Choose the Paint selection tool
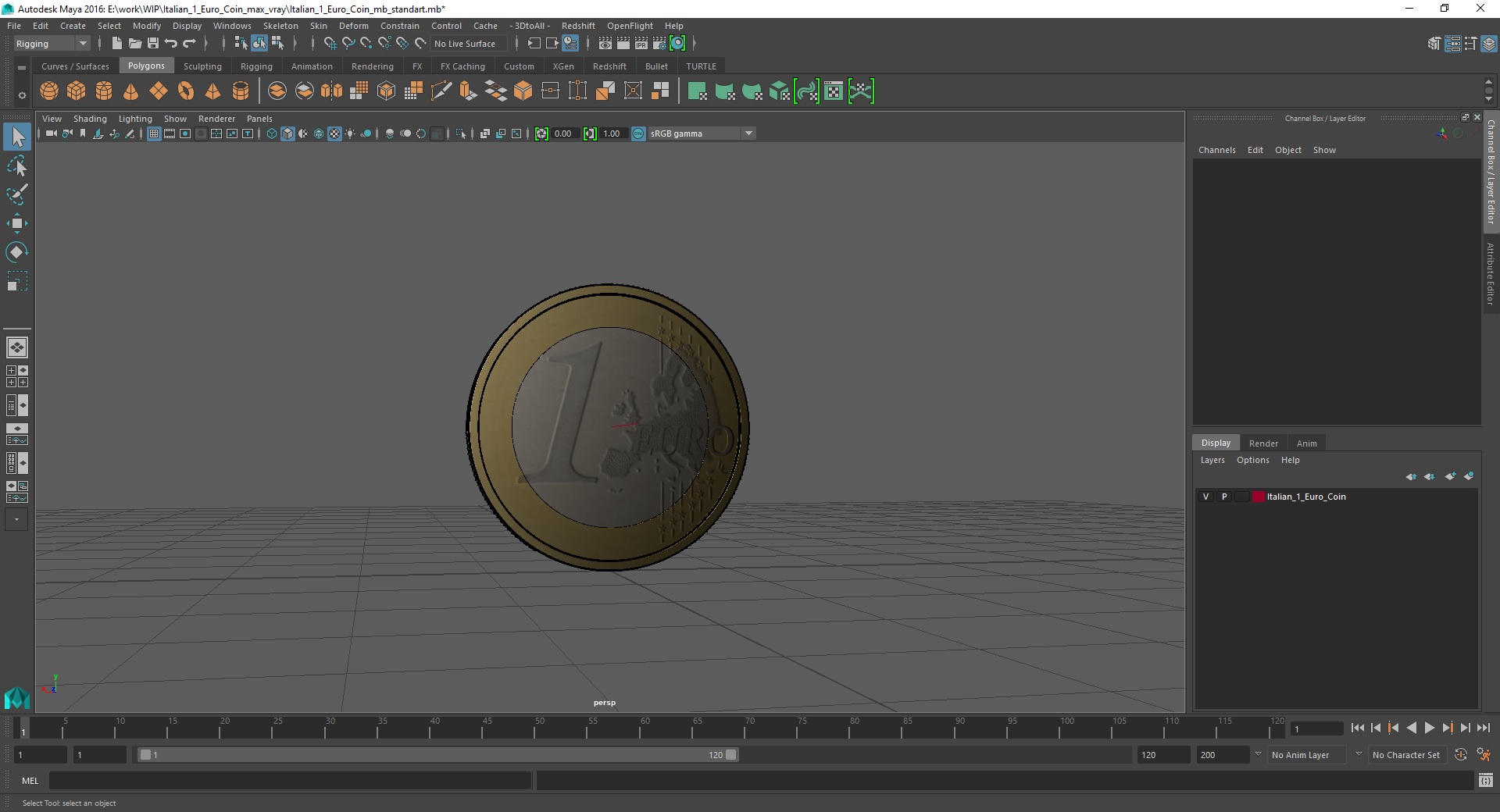The width and height of the screenshot is (1500, 812). pos(17,194)
